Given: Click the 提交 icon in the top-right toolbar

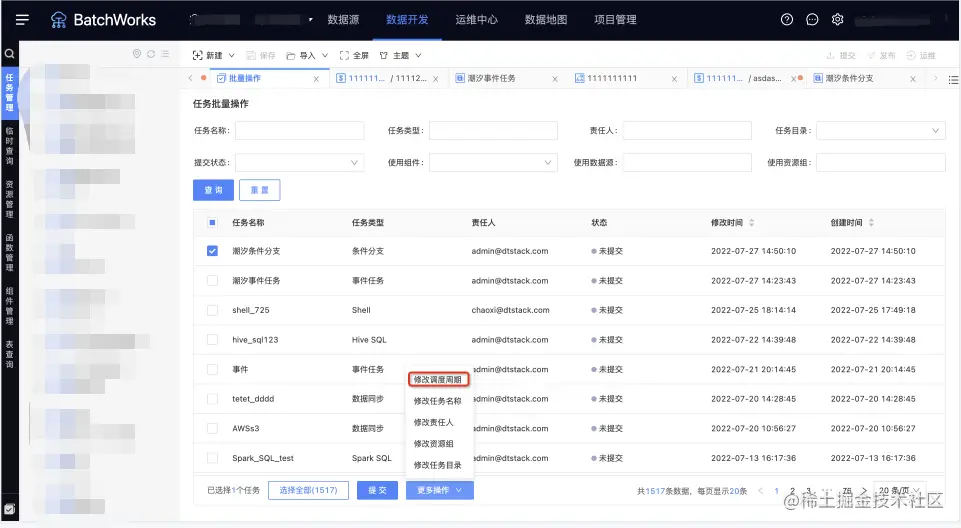Looking at the screenshot, I should (x=830, y=56).
